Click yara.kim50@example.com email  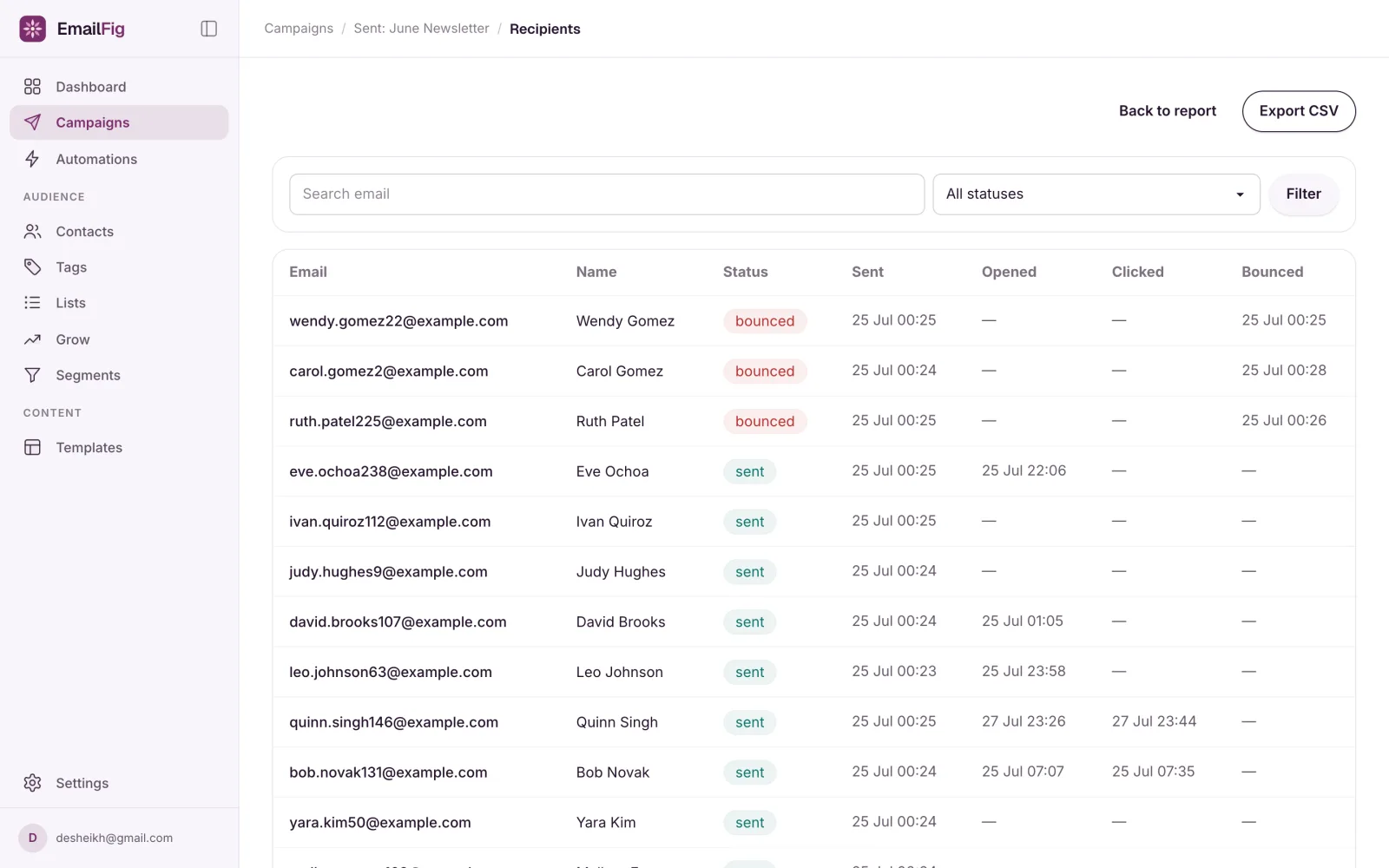tap(380, 823)
